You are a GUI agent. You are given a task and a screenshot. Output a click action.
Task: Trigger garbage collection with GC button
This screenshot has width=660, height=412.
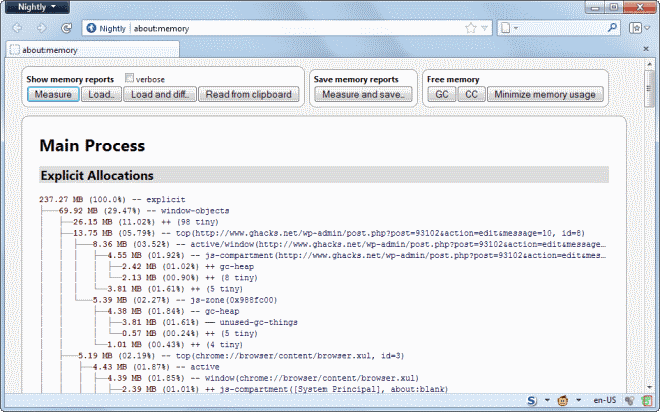click(x=441, y=95)
